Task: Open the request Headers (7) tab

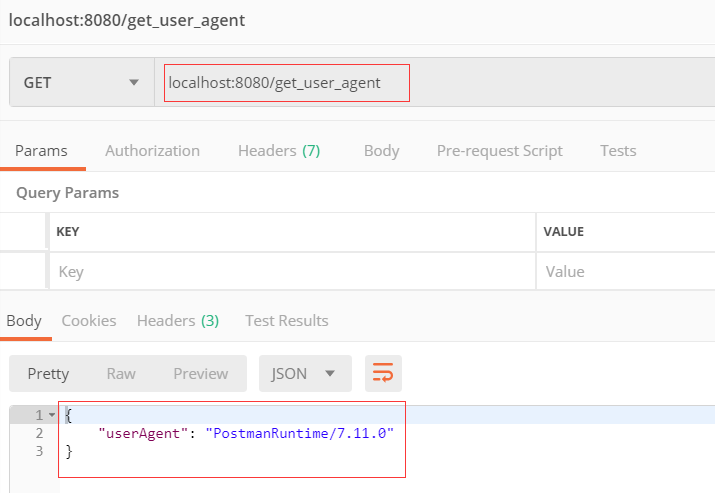Action: (279, 151)
